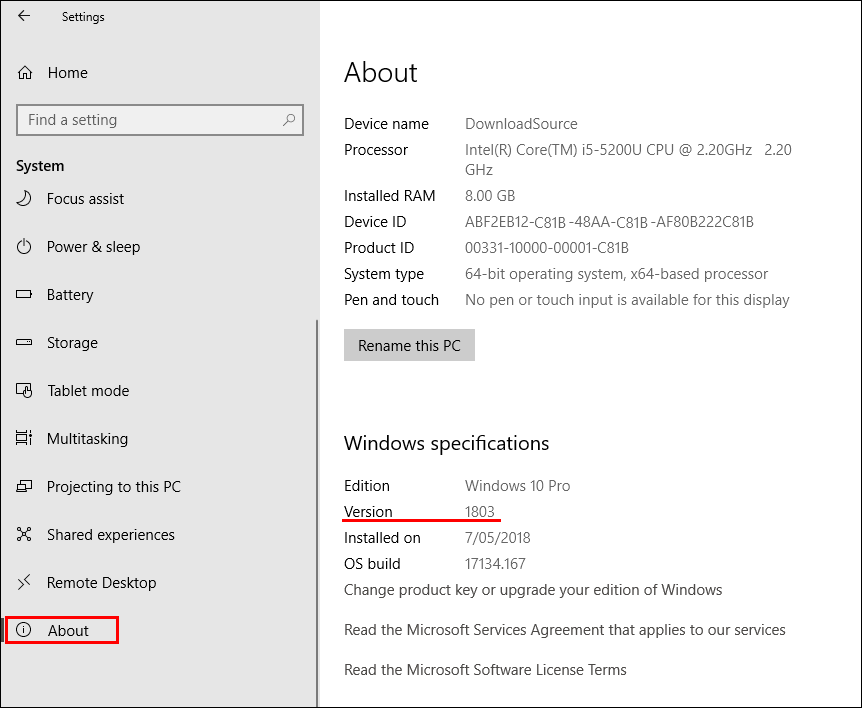Click the search magnifier icon
This screenshot has width=862, height=708.
click(x=289, y=119)
